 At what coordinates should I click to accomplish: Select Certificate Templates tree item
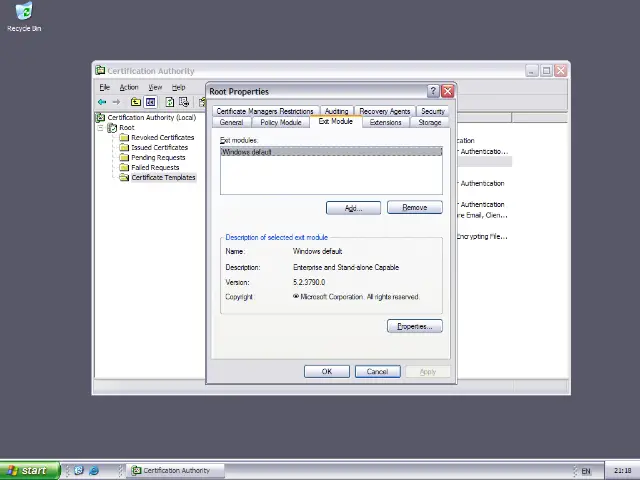[163, 178]
